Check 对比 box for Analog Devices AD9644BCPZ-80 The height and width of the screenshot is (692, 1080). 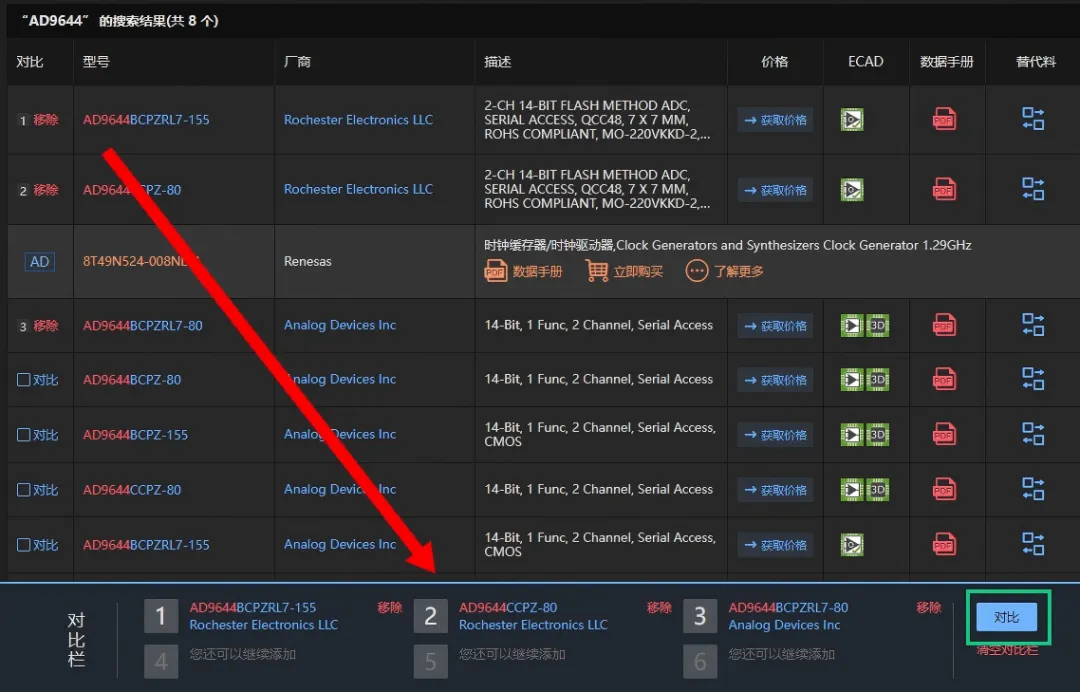pos(23,379)
